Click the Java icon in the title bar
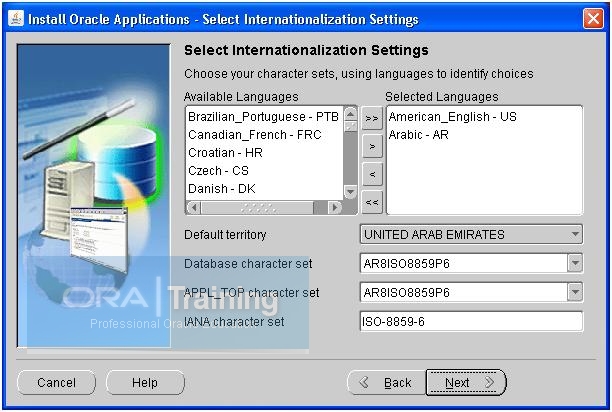Screen dimensions: 612x412 16,18
